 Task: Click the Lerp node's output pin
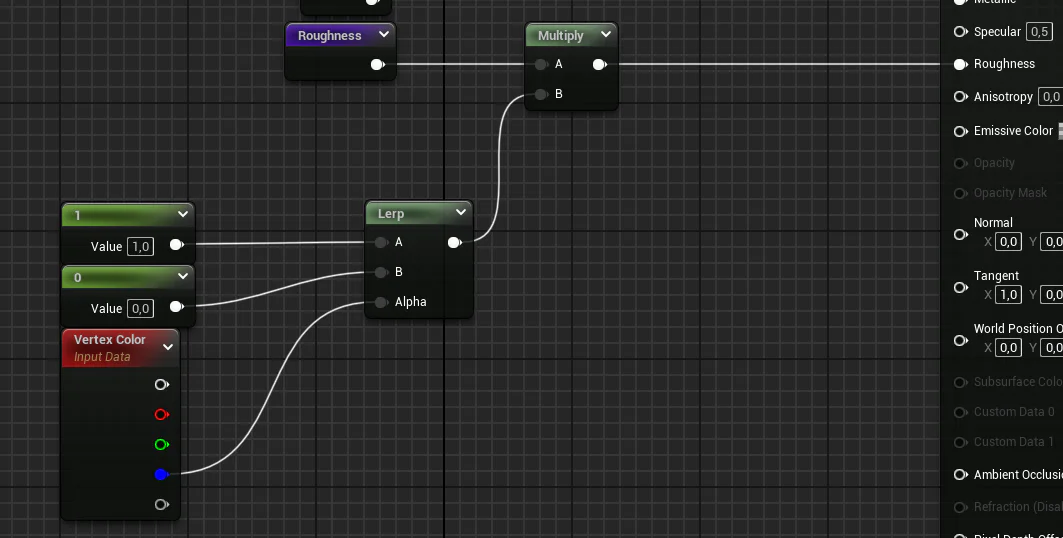click(455, 242)
